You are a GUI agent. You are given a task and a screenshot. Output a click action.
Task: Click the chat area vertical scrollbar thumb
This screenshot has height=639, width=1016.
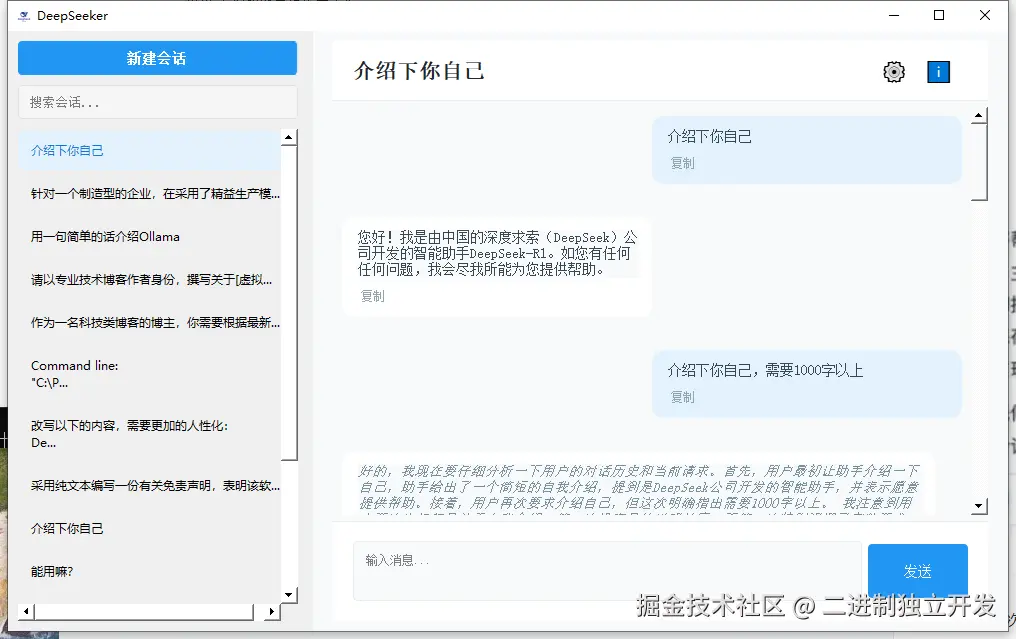[979, 162]
